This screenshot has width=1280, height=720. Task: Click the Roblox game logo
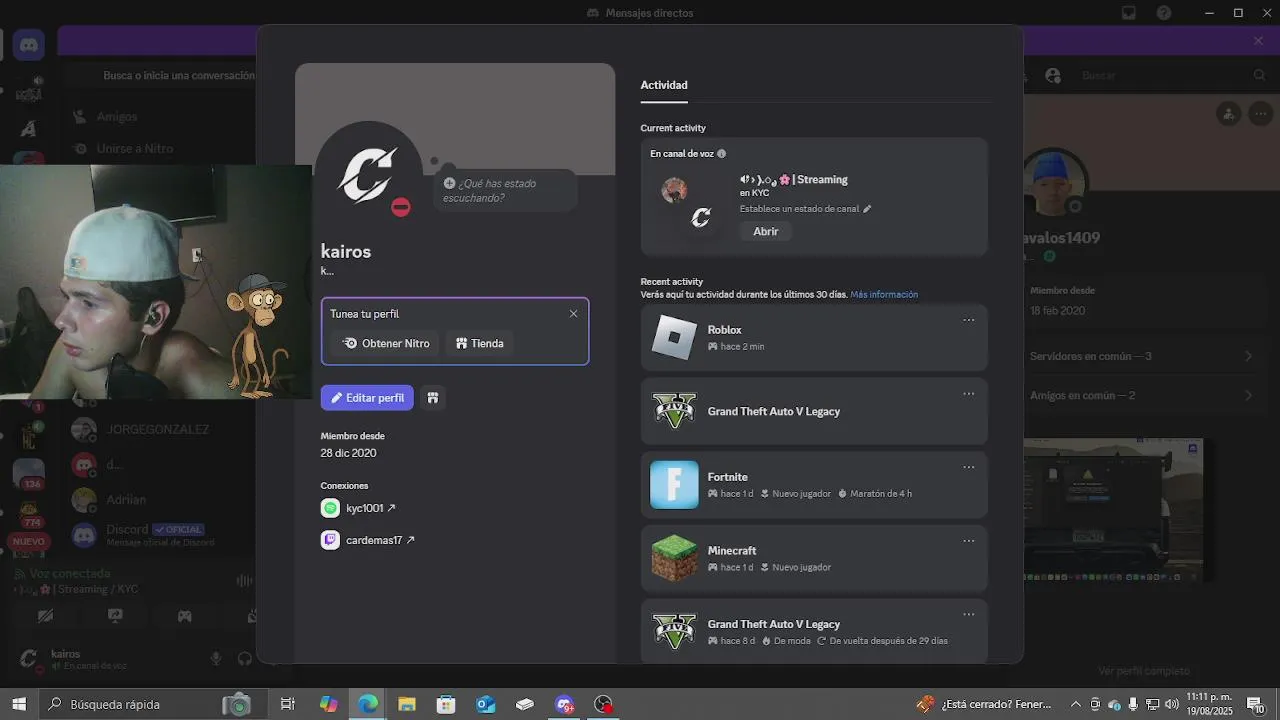674,337
